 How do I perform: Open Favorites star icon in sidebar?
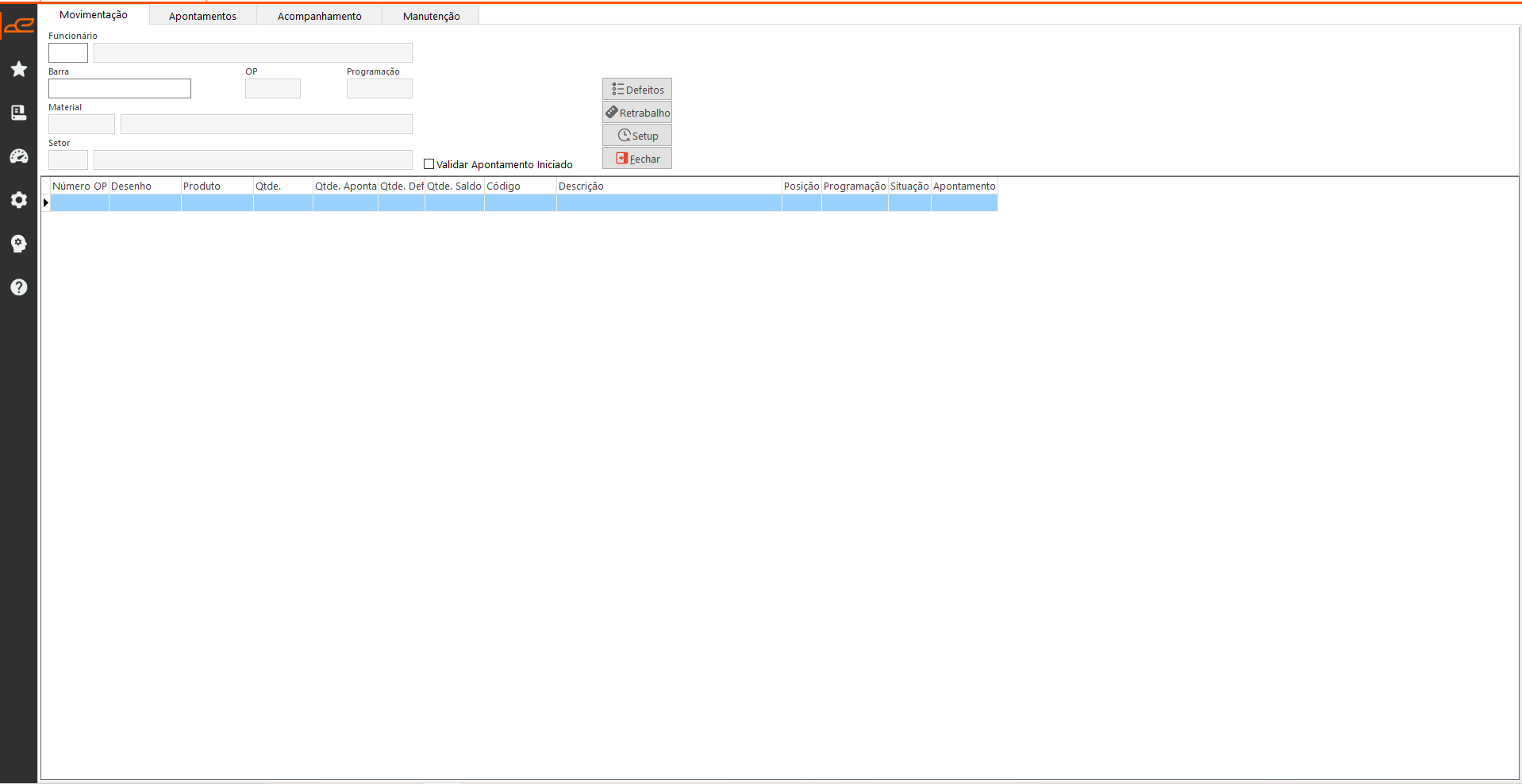click(19, 70)
